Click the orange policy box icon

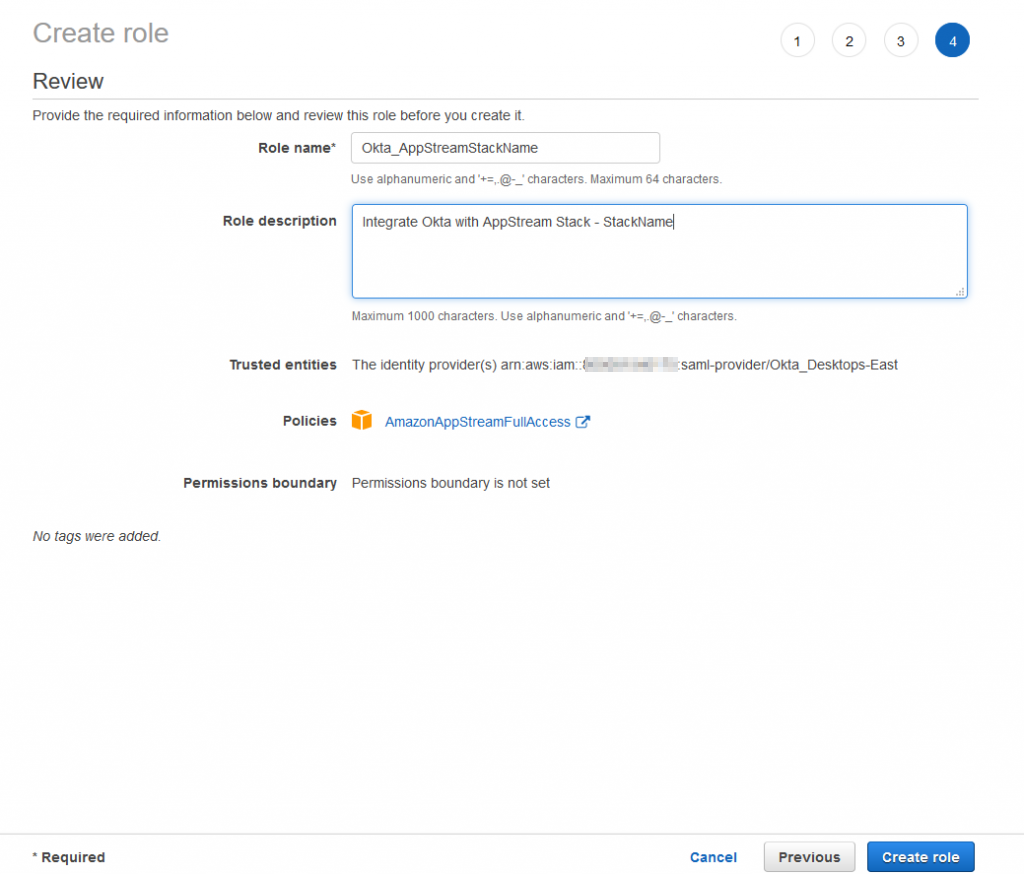361,420
